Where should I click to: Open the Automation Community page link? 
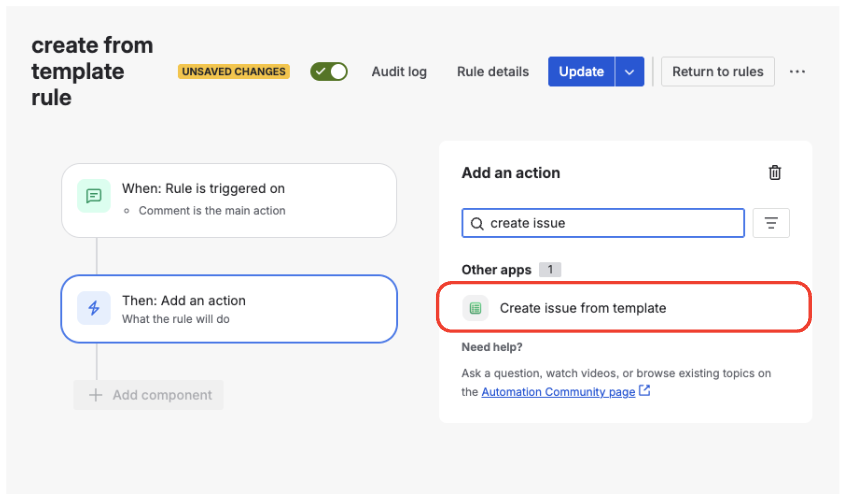click(x=558, y=392)
